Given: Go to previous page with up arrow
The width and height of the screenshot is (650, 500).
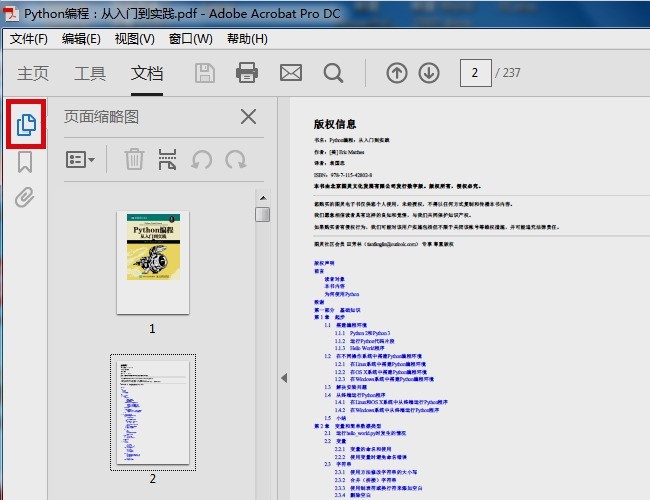Looking at the screenshot, I should (x=397, y=73).
